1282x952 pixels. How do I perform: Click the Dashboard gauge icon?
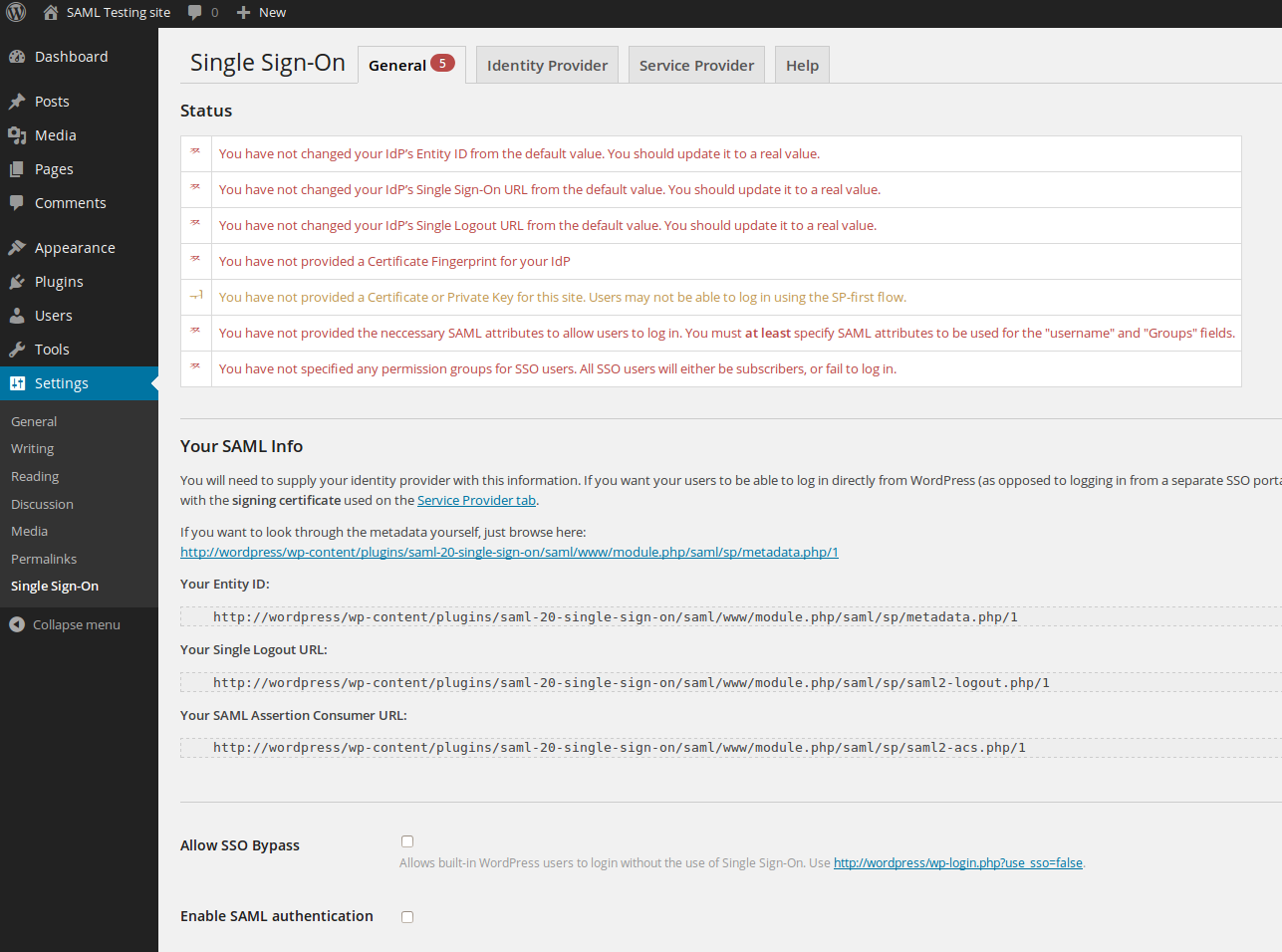point(17,57)
